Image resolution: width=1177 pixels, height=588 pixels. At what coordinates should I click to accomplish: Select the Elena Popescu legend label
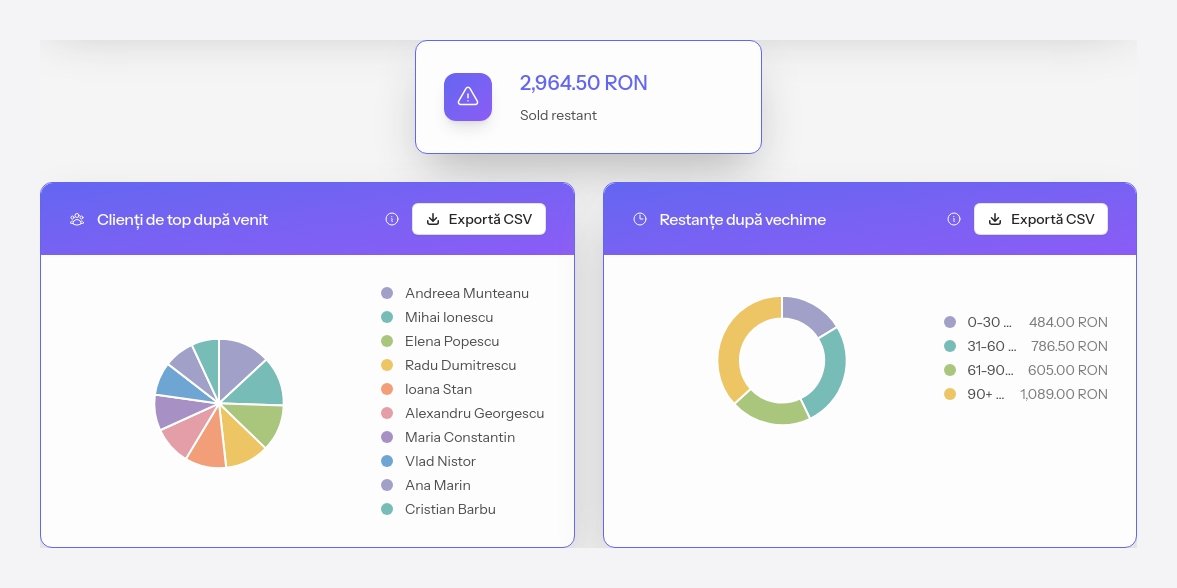pos(452,341)
